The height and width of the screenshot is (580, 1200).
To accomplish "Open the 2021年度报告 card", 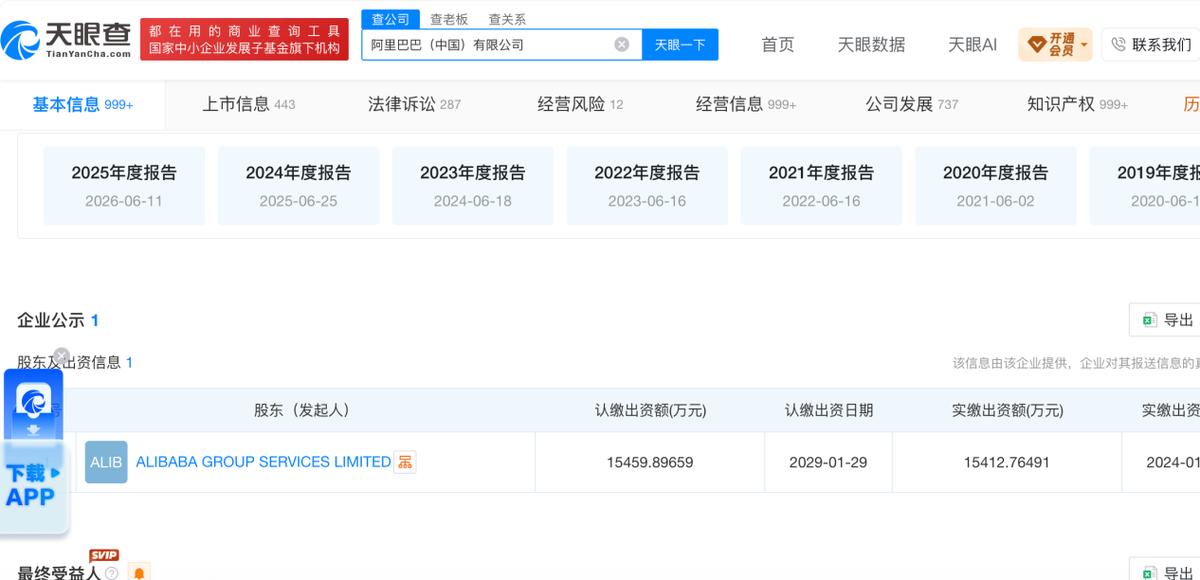I will pos(821,186).
